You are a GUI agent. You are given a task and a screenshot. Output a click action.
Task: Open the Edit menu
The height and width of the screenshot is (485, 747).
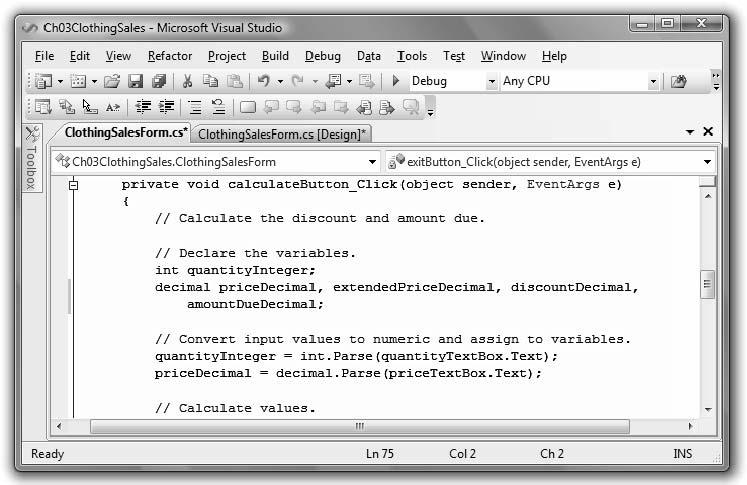80,56
